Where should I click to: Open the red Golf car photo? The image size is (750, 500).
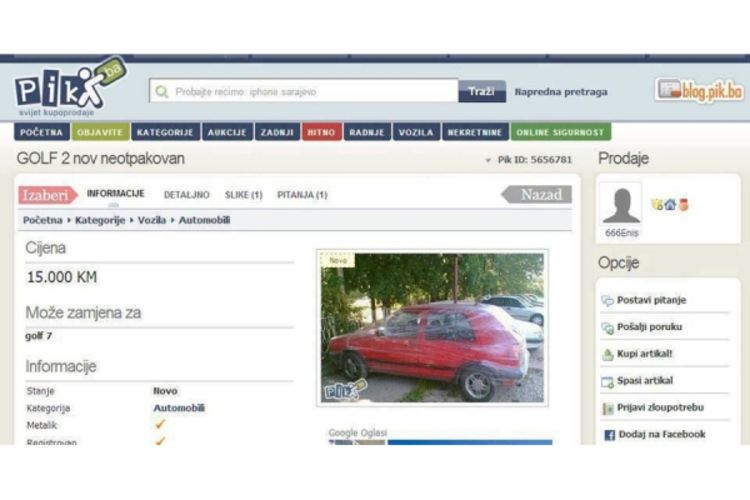(x=432, y=328)
